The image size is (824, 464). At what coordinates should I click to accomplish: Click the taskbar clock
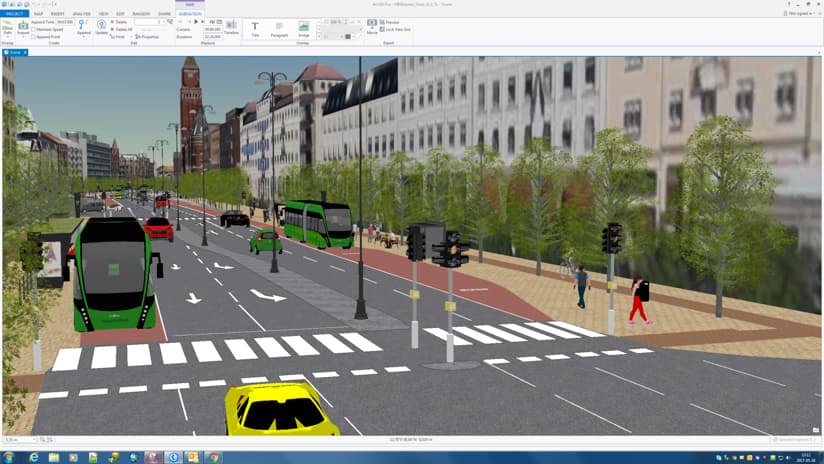pyautogui.click(x=806, y=457)
